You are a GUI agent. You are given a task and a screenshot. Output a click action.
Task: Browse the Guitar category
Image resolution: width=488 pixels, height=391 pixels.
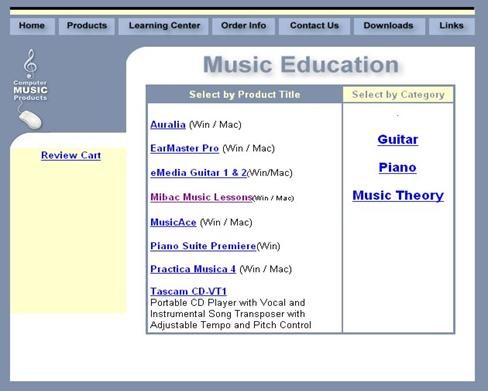point(398,139)
